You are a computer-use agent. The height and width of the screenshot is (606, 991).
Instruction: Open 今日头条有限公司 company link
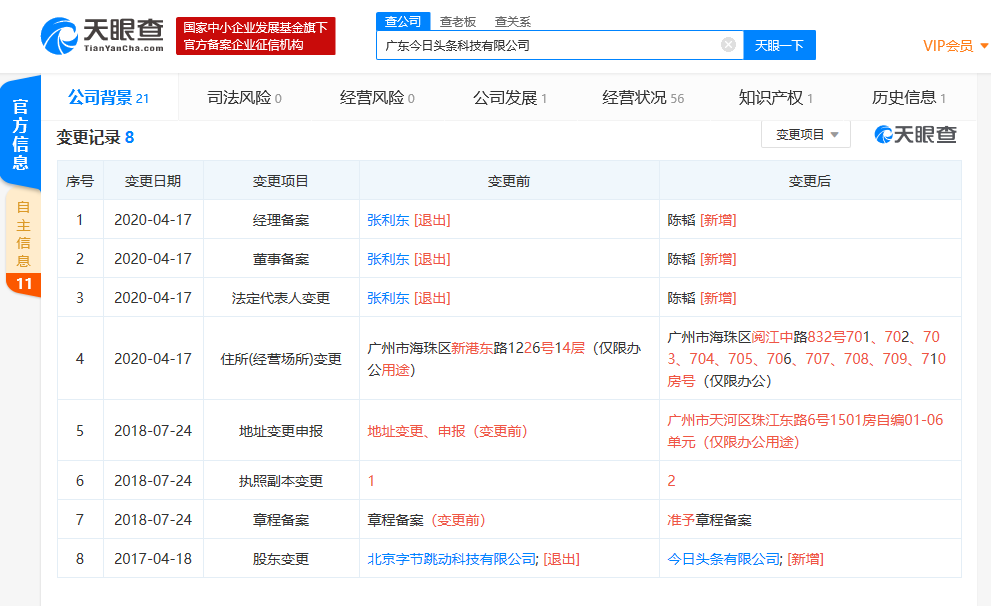724,559
